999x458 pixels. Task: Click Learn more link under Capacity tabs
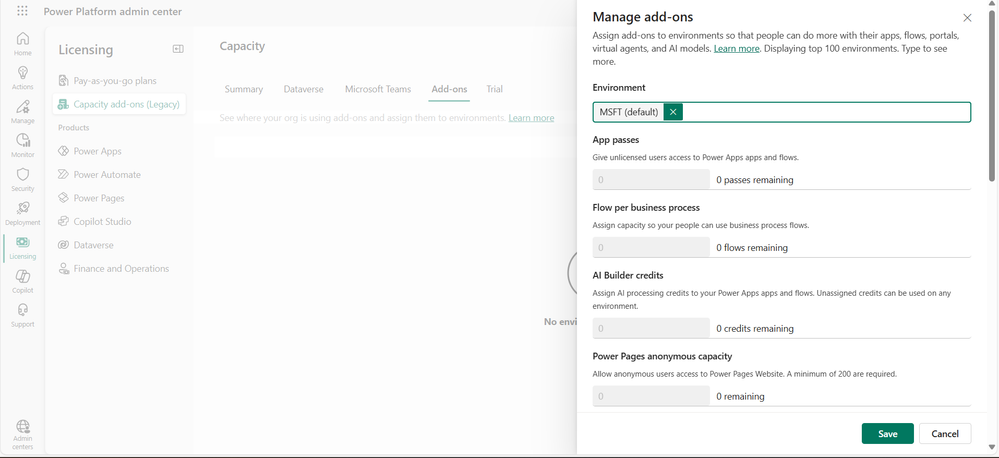click(531, 118)
